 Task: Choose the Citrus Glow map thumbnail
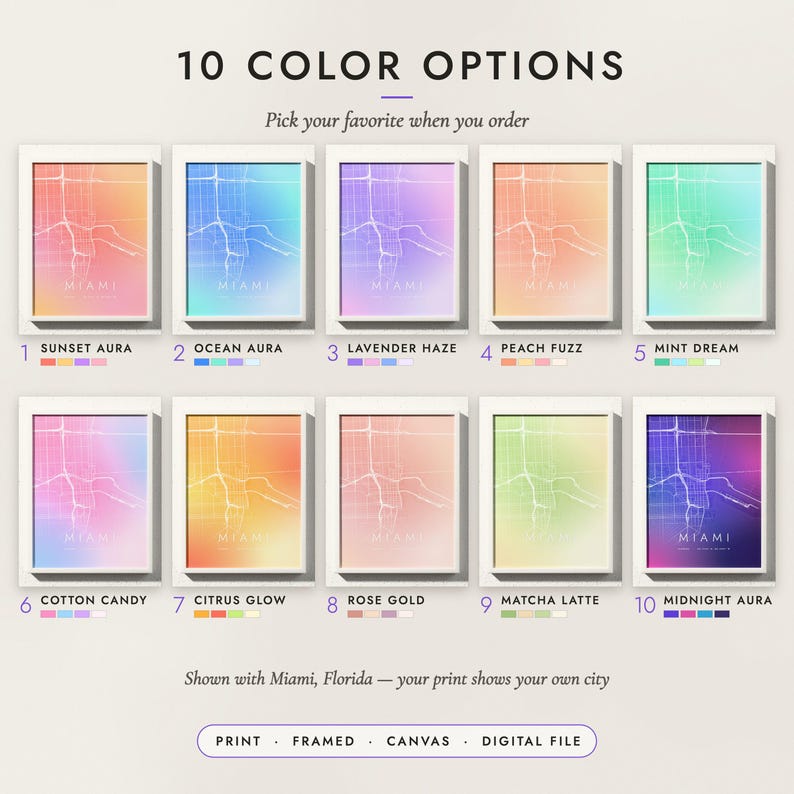click(244, 491)
